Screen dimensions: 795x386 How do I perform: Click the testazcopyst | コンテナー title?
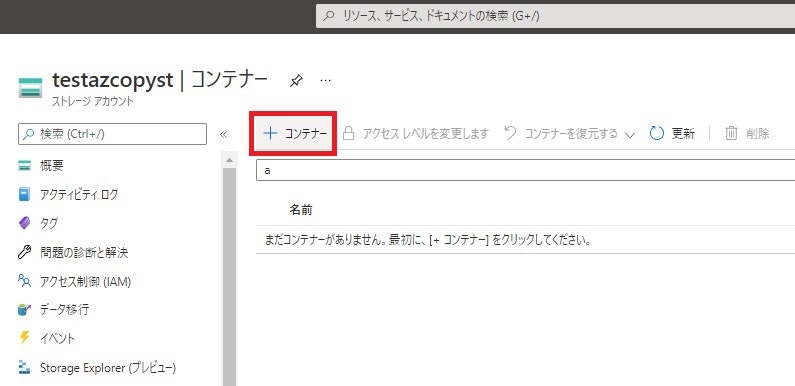[x=160, y=80]
